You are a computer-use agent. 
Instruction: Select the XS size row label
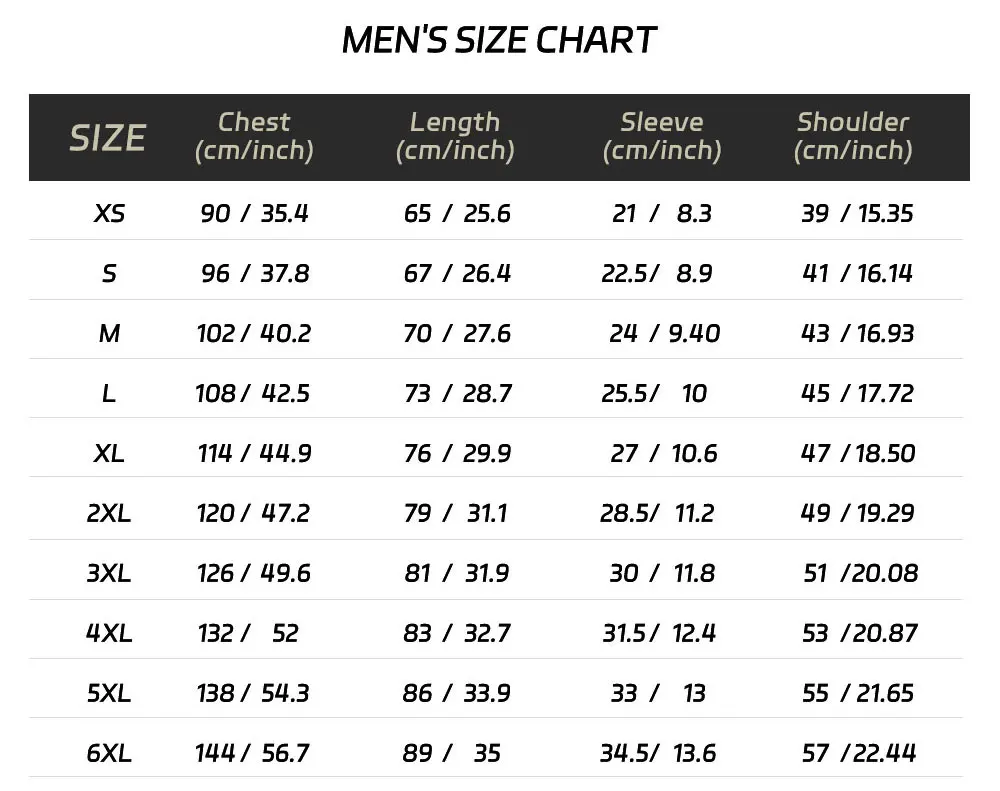(x=109, y=213)
